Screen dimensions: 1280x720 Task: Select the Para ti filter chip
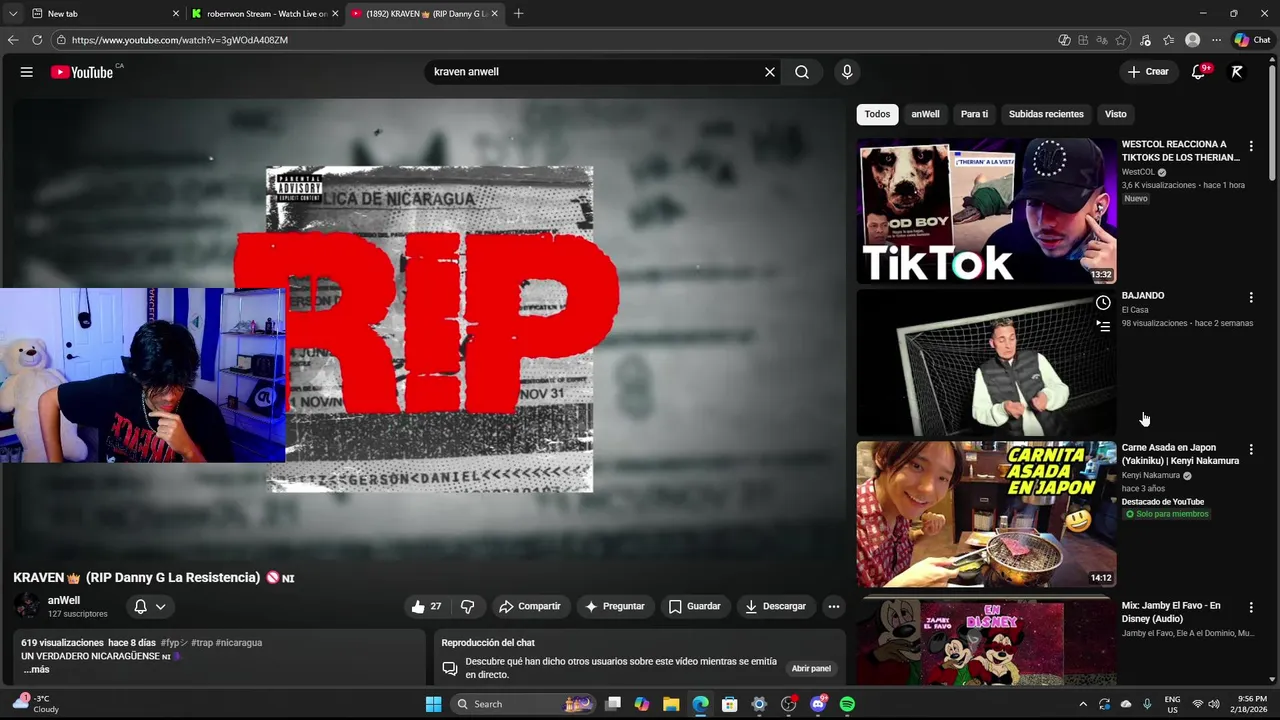pos(974,114)
